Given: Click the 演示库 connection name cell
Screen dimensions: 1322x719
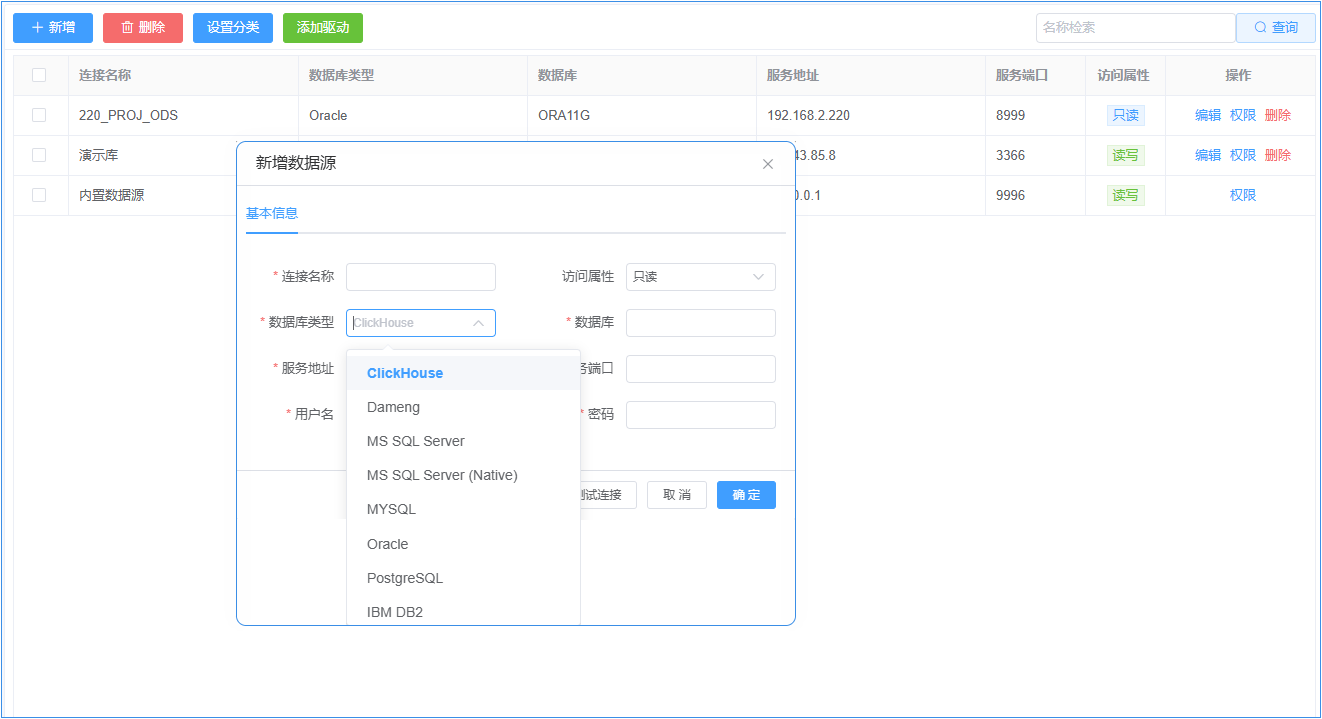Looking at the screenshot, I should [99, 155].
